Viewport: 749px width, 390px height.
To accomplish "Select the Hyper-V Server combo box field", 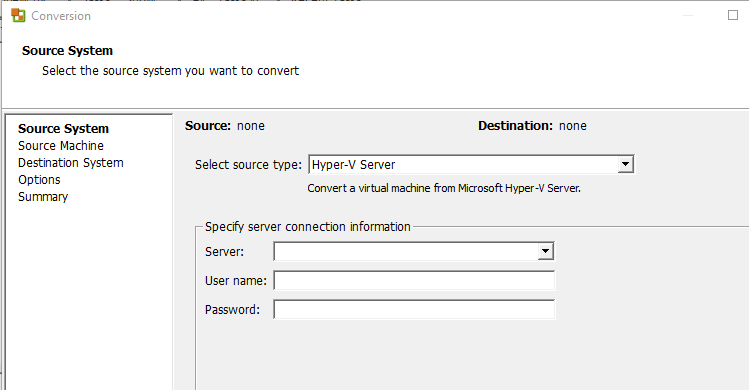I will click(x=471, y=164).
